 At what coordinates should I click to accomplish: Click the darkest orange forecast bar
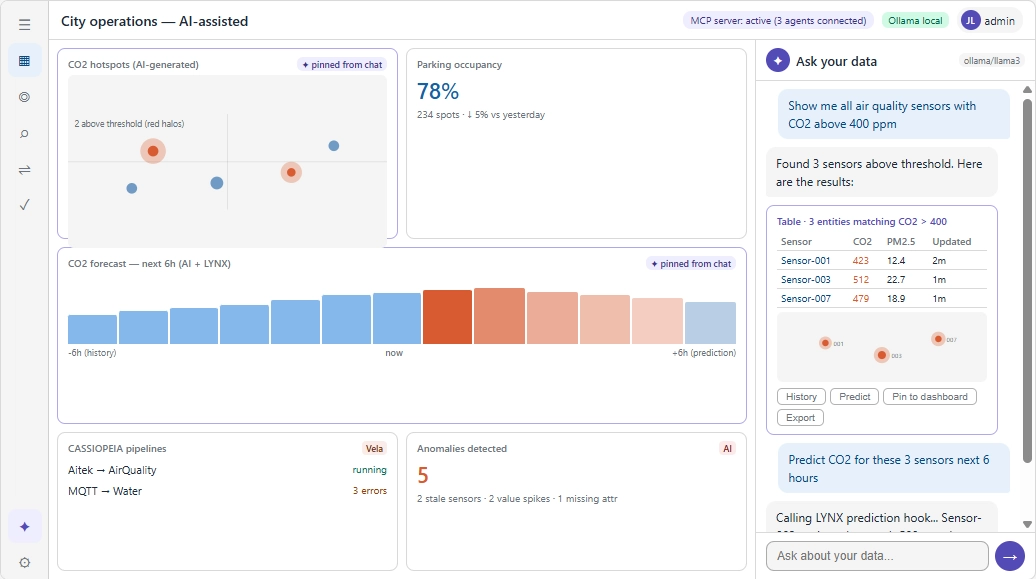447,317
